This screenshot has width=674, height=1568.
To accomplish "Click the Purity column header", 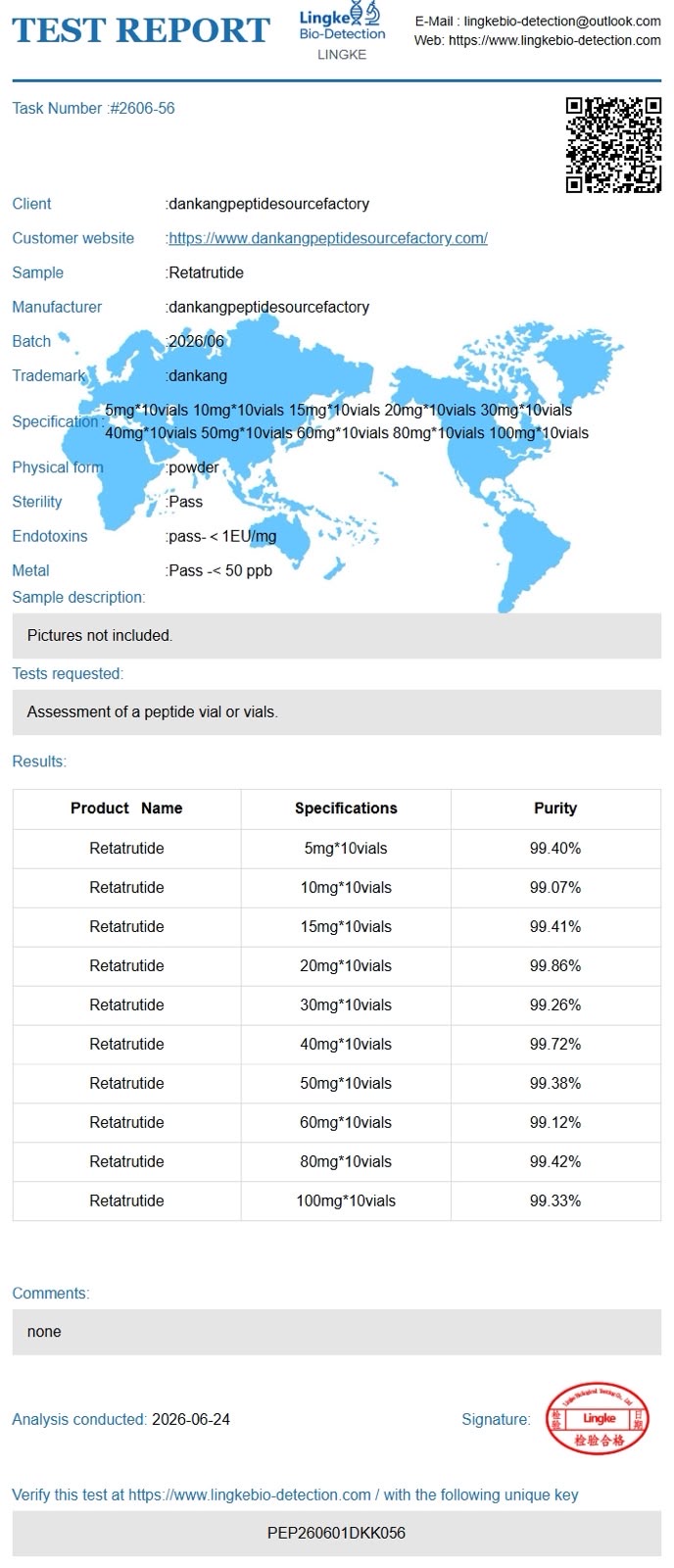I will tap(555, 808).
